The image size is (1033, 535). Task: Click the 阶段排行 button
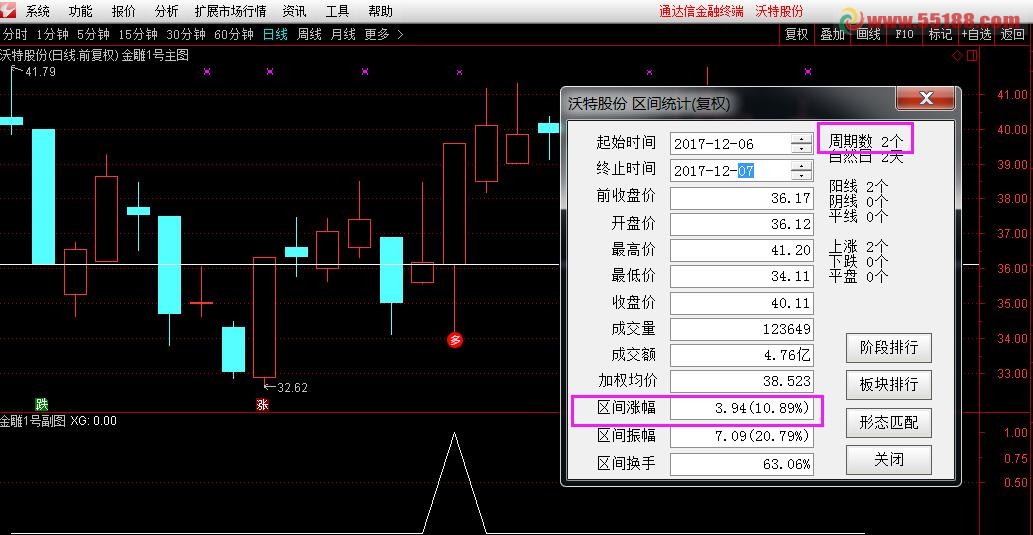point(888,348)
